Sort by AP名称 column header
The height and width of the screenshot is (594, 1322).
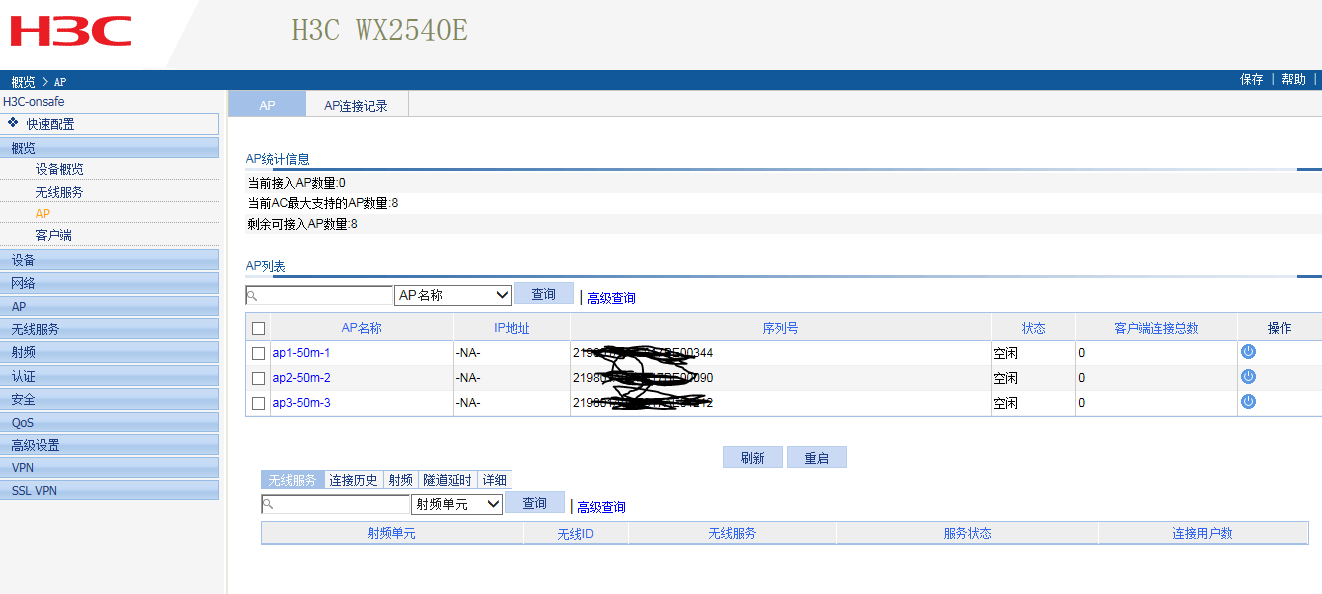tap(362, 328)
